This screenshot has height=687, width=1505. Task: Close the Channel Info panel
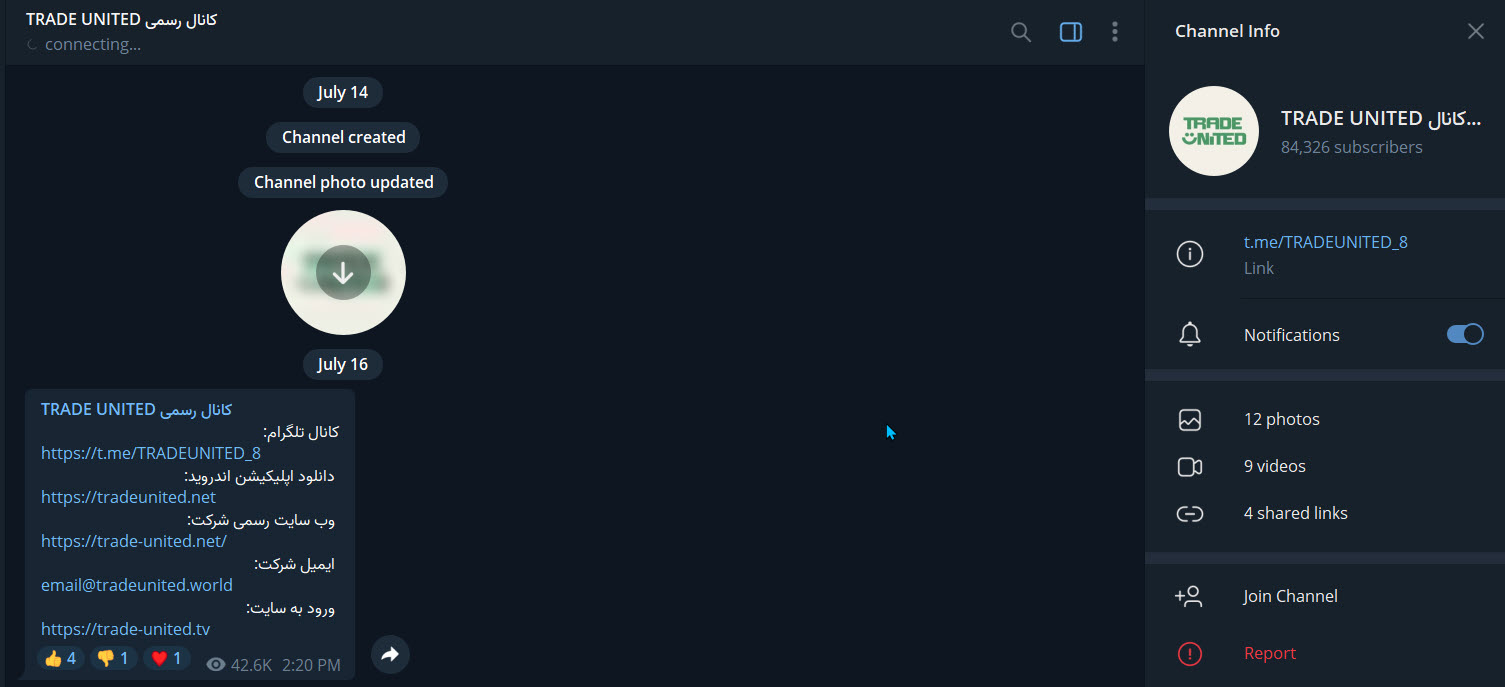(x=1476, y=31)
